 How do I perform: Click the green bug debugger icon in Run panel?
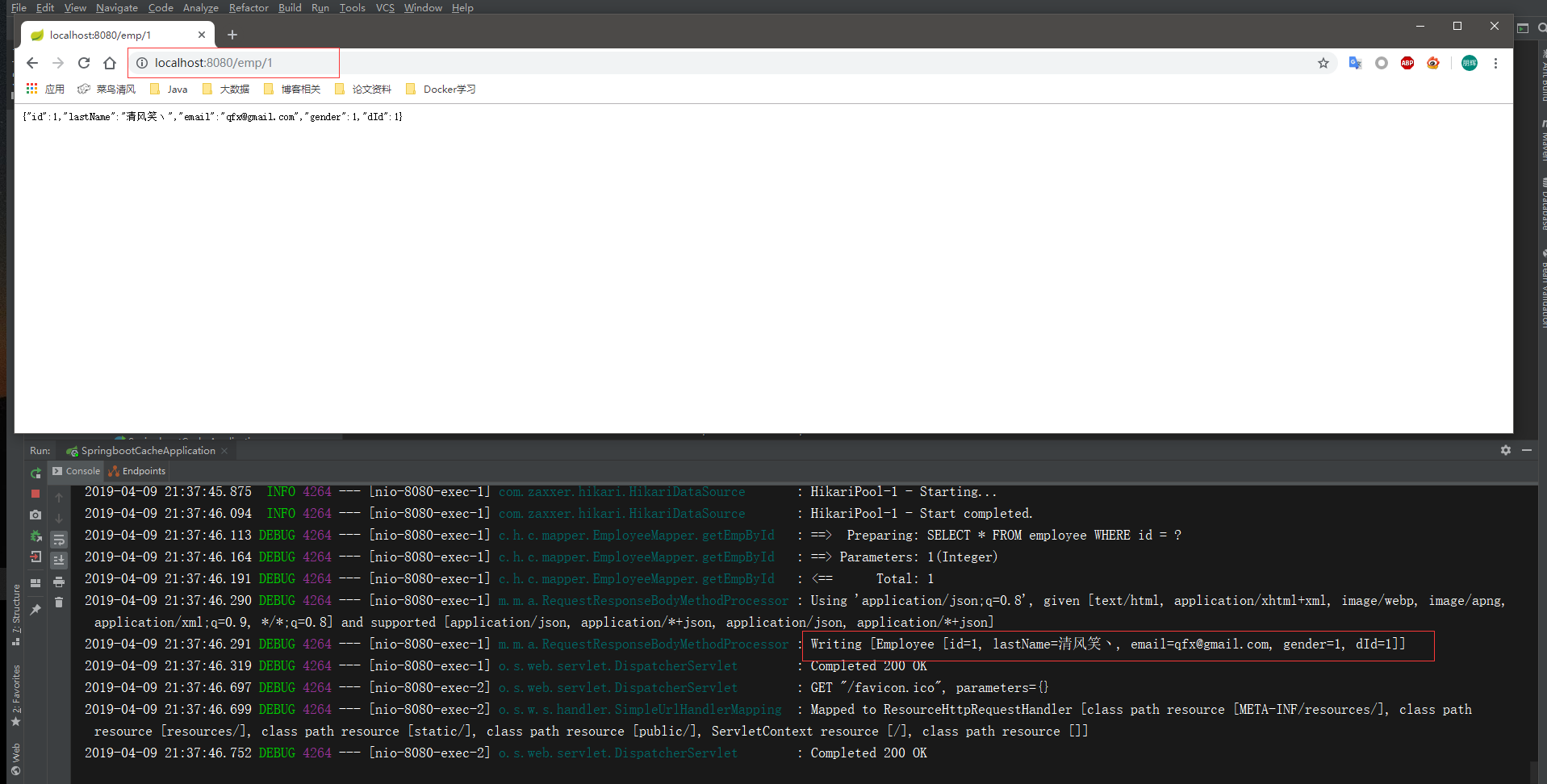tap(36, 536)
